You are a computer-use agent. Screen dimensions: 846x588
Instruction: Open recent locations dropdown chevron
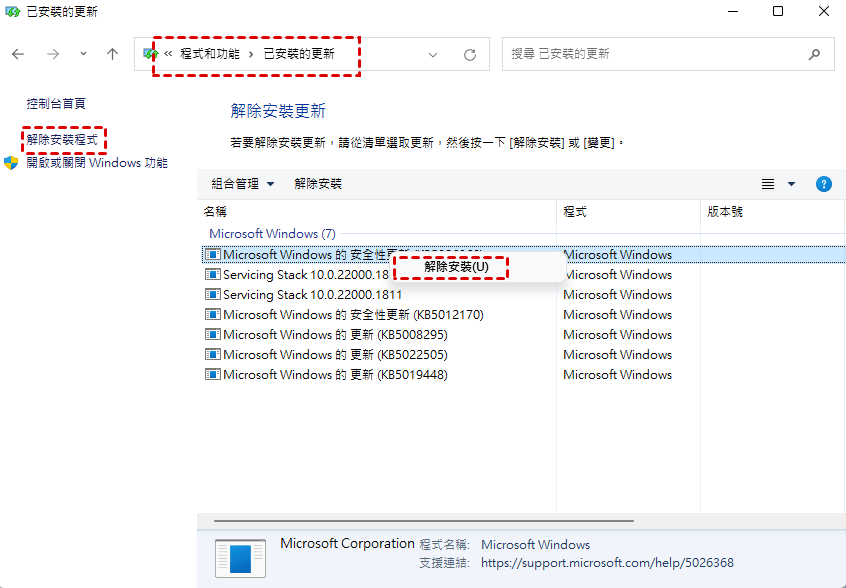pos(83,53)
